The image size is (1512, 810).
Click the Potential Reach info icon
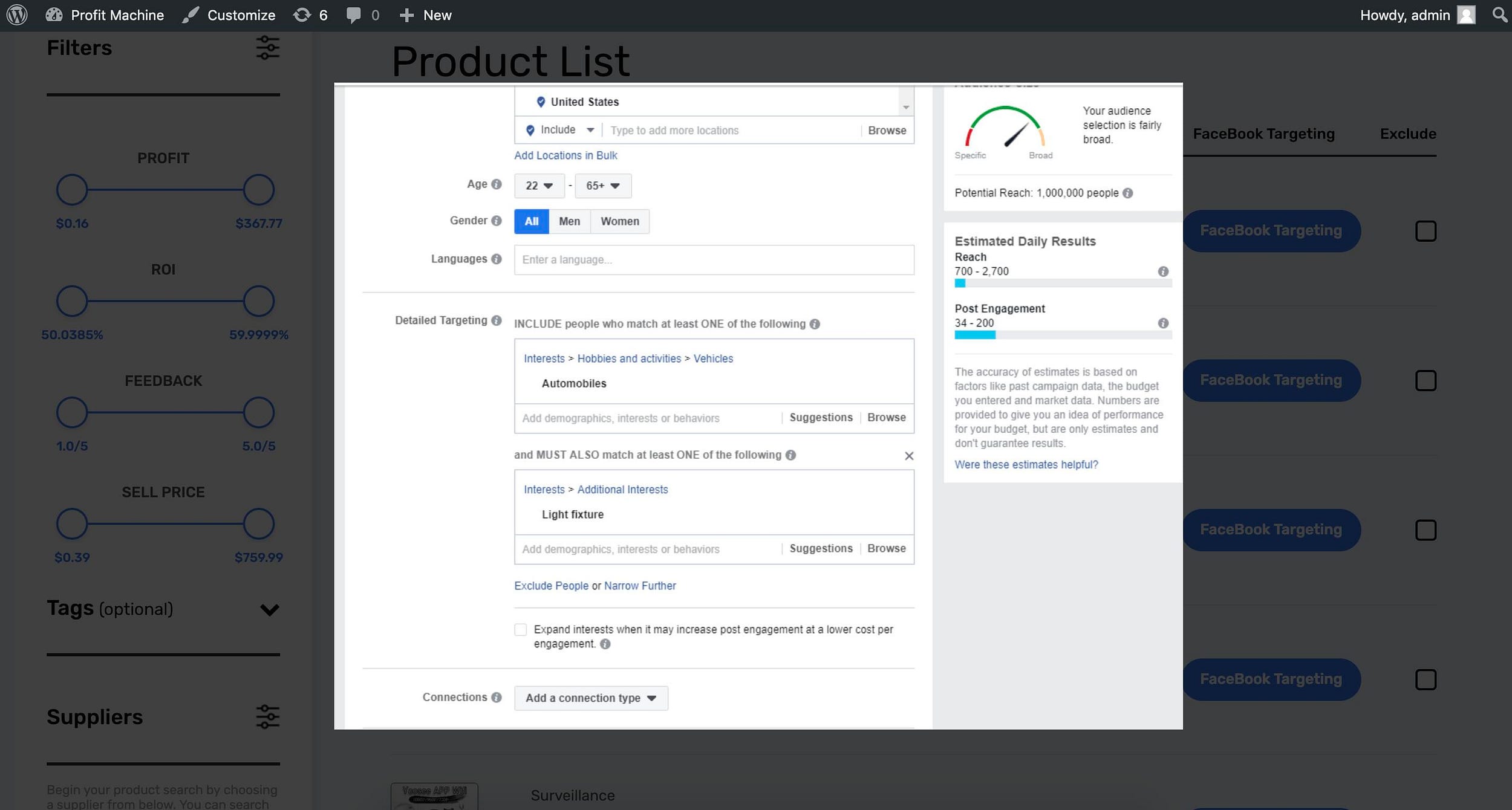tap(1128, 193)
